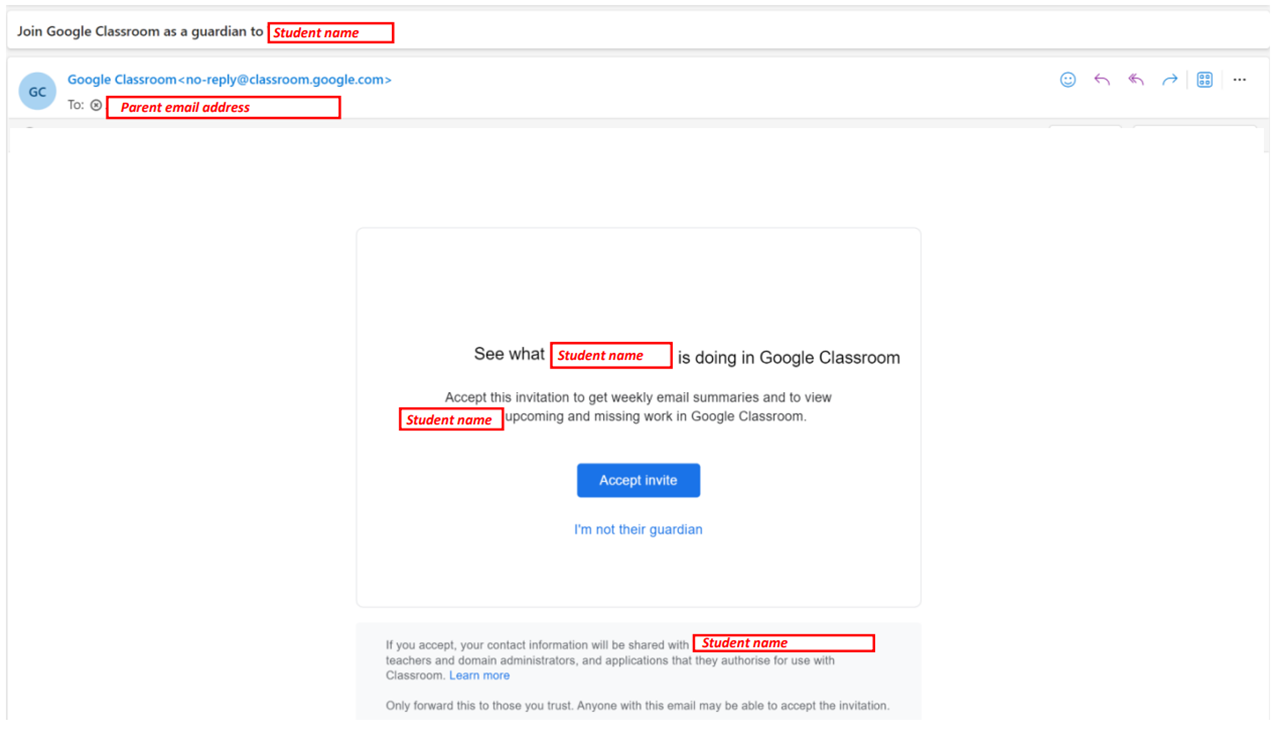The height and width of the screenshot is (732, 1275).
Task: Open the three-dot more actions menu
Action: coord(1240,80)
